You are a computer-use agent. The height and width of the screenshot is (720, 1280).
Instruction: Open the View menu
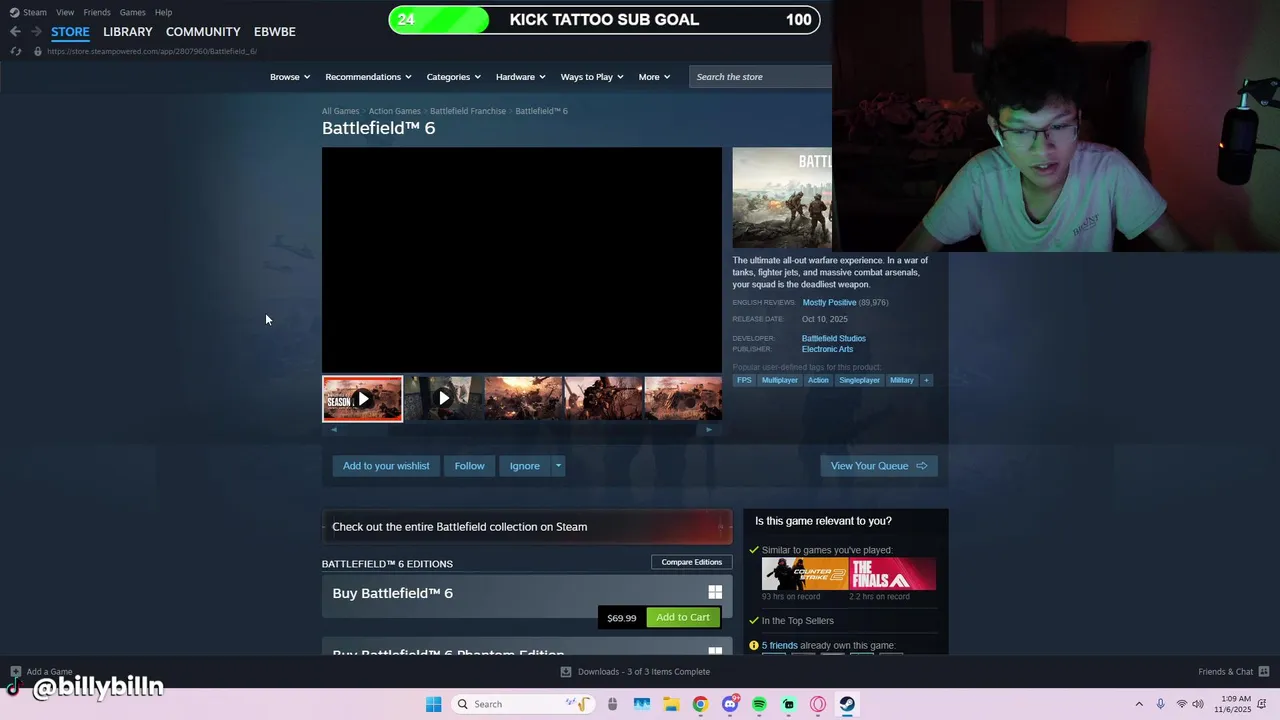point(65,12)
